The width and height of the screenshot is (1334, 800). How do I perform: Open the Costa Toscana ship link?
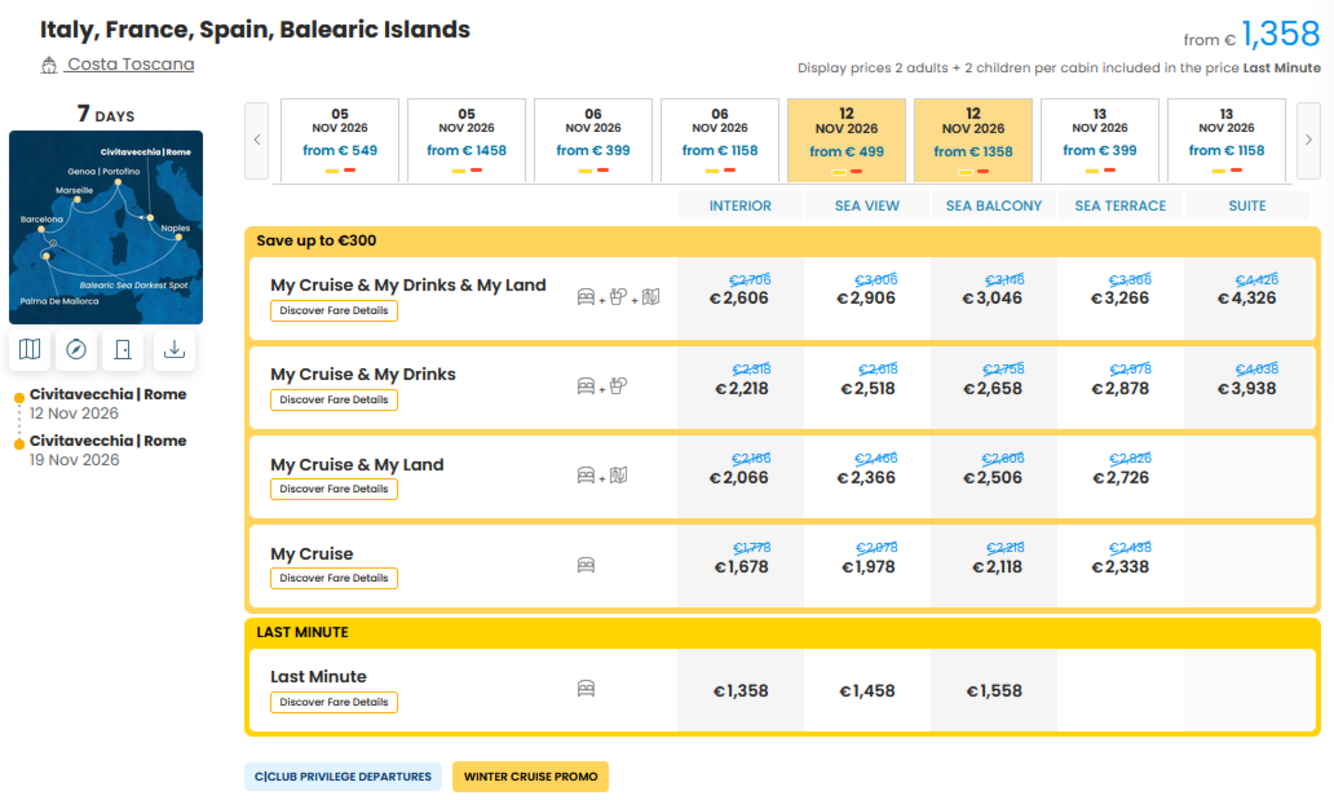(x=130, y=65)
